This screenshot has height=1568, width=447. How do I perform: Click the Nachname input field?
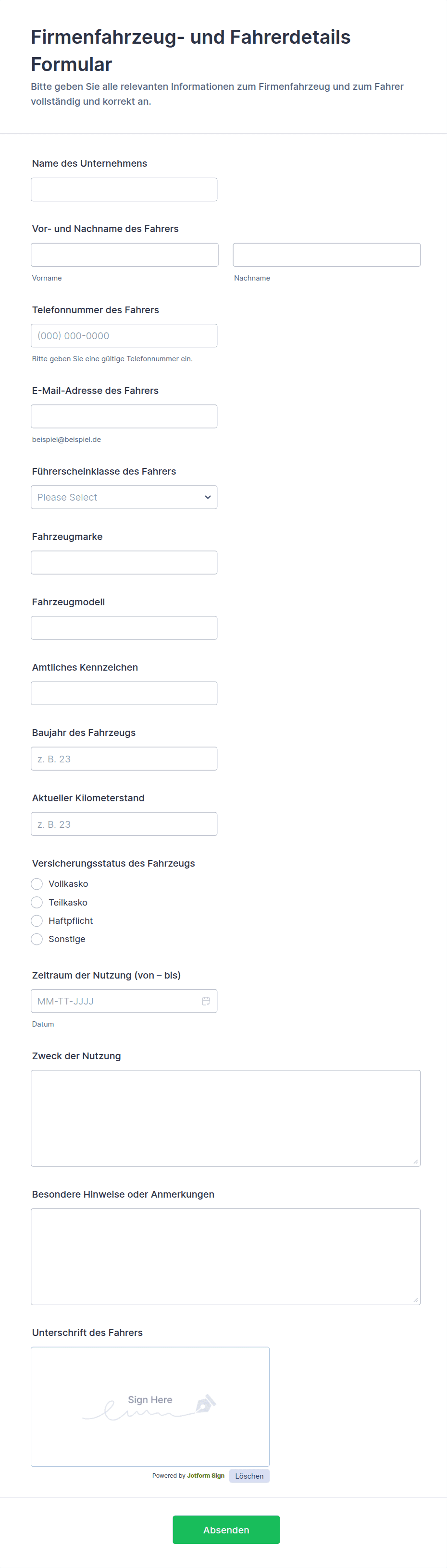tap(326, 255)
